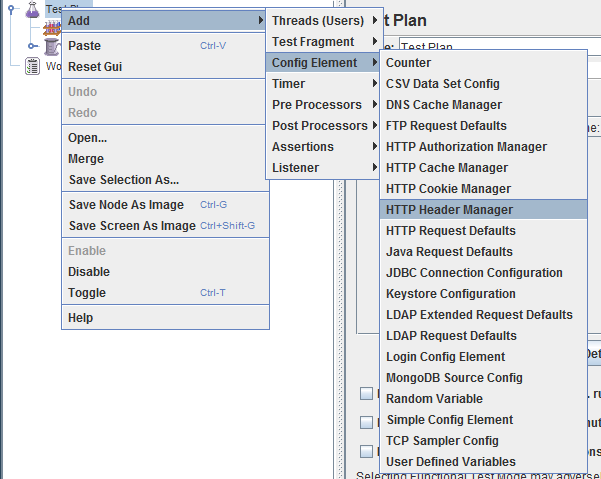Select User Defined Variables entry

pos(450,462)
